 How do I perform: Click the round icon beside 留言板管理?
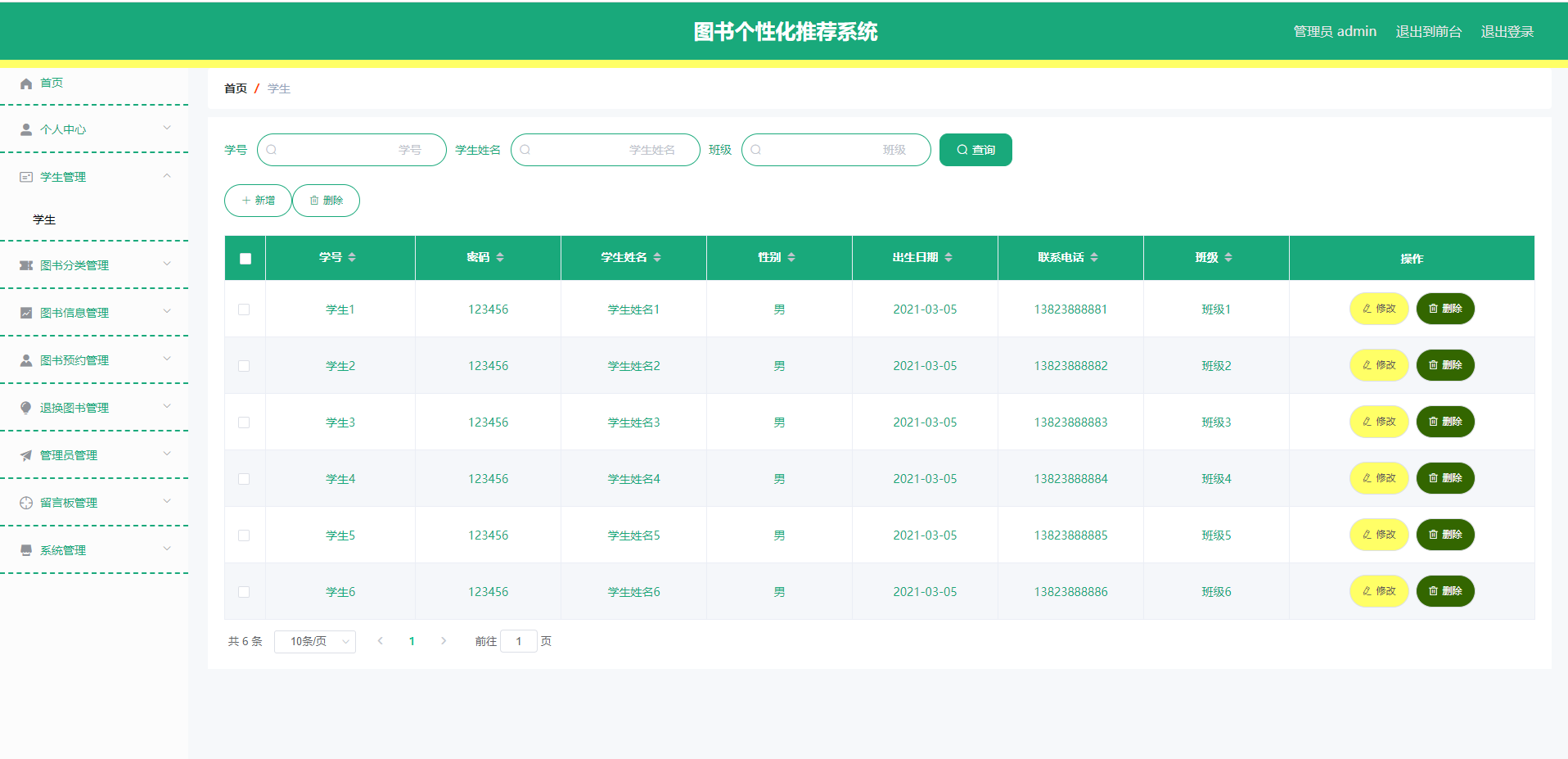26,503
